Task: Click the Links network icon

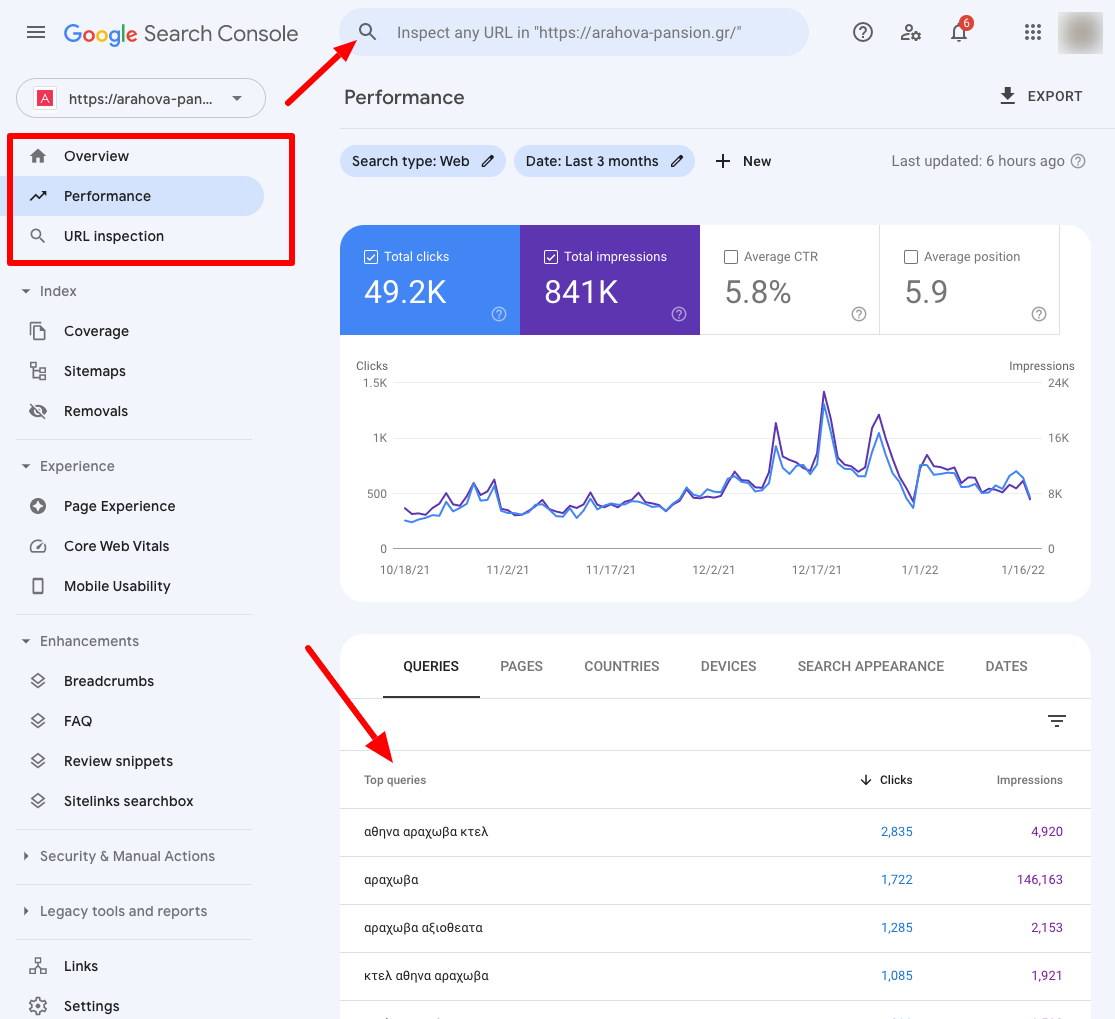Action: click(38, 966)
